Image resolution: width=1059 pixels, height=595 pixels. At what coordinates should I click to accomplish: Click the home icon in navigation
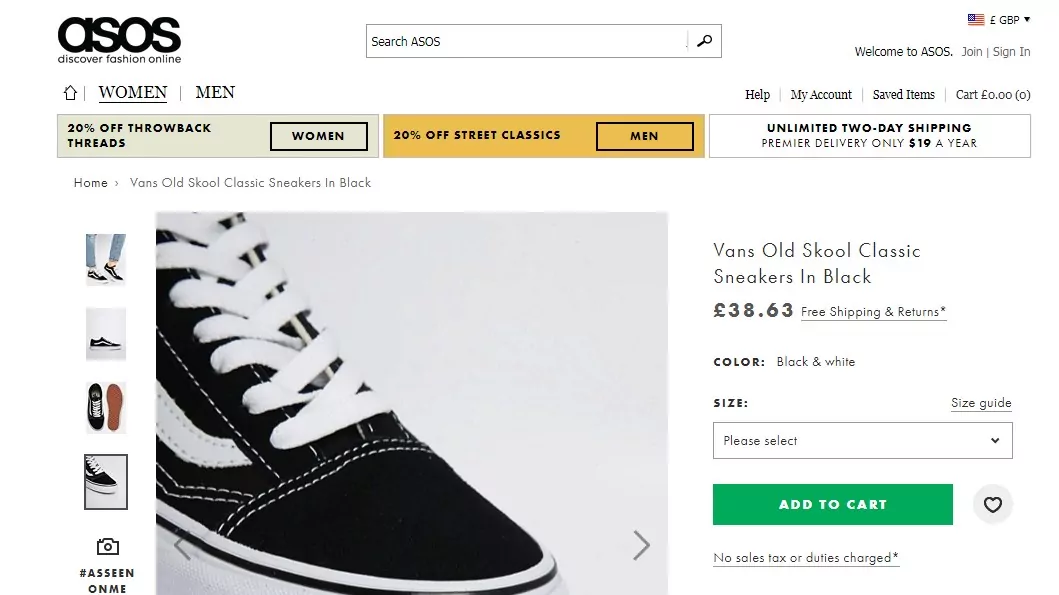click(x=70, y=93)
